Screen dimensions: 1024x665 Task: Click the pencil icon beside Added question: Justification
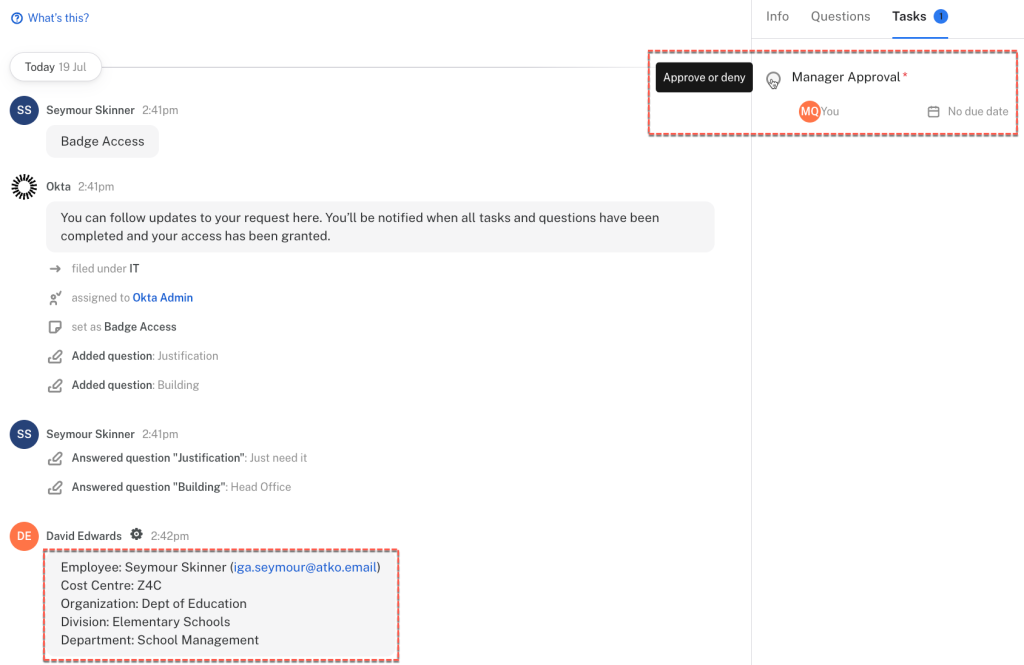click(55, 356)
